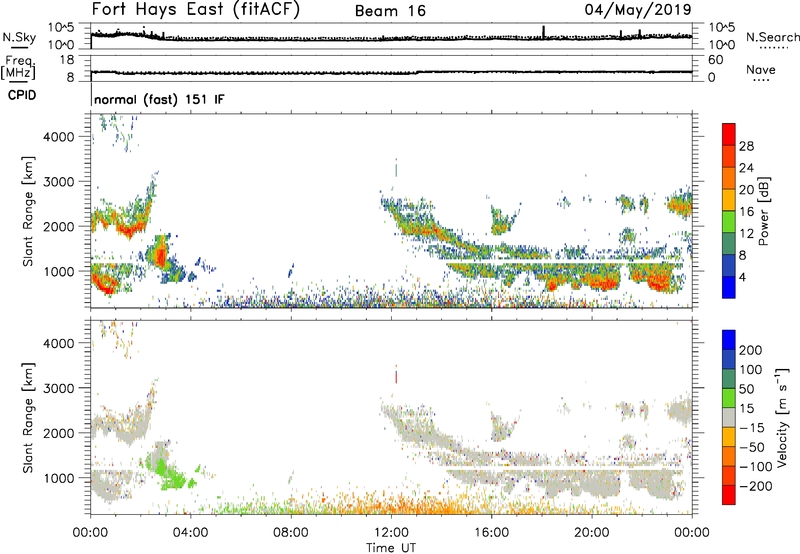The width and height of the screenshot is (800, 554).
Task: Click the 'Power [dB]' colorbar label
Action: click(x=763, y=211)
